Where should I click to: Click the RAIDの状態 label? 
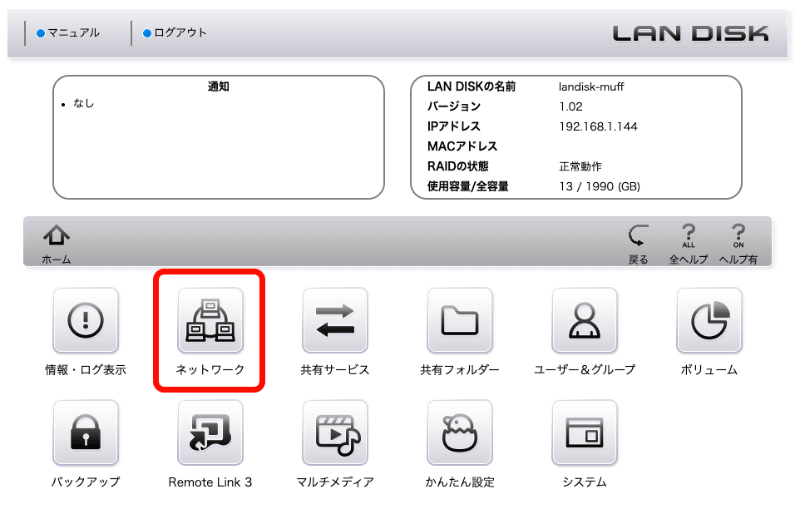tap(458, 166)
